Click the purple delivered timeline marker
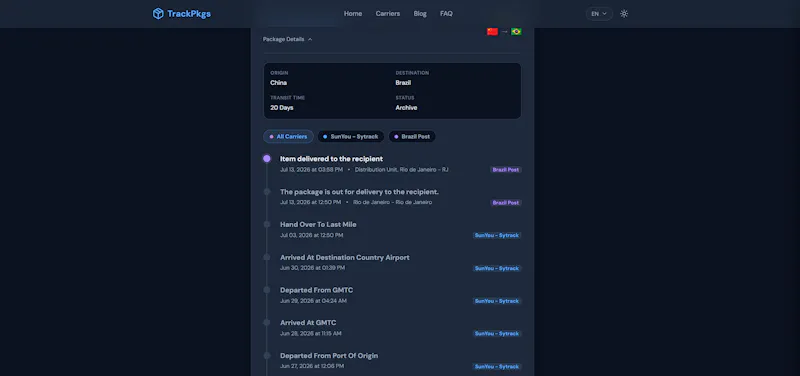This screenshot has width=800, height=376. click(266, 159)
